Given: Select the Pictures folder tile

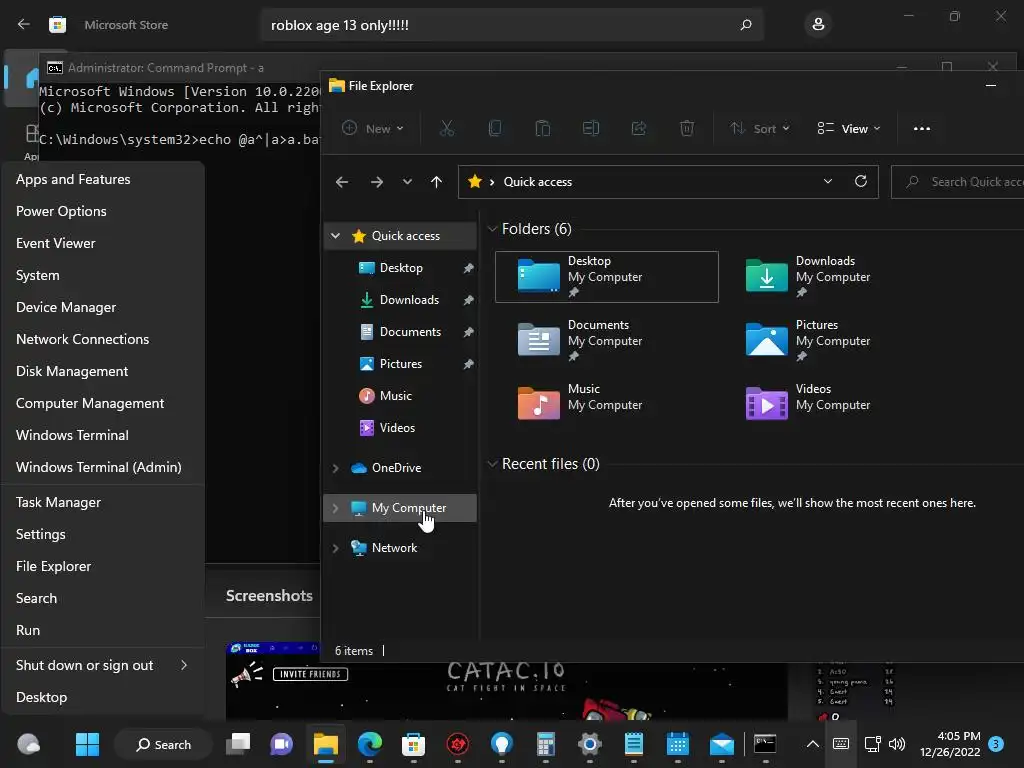Looking at the screenshot, I should click(834, 340).
